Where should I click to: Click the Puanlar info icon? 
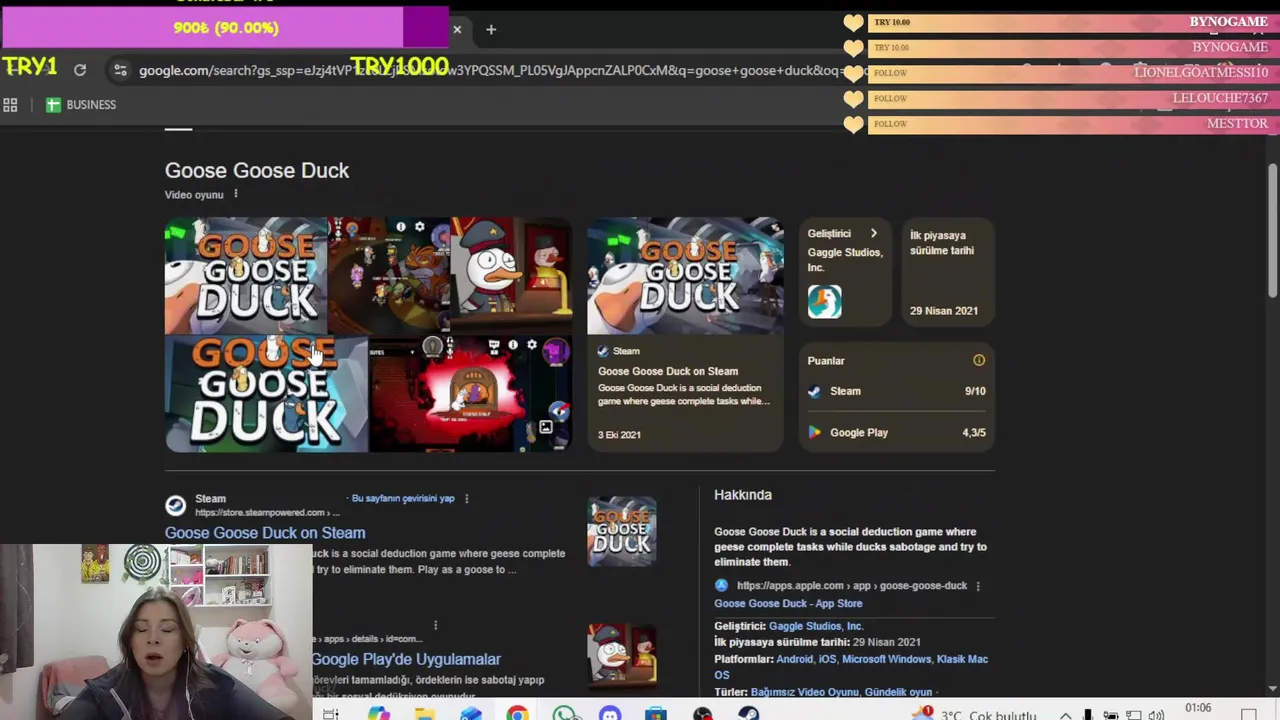tap(979, 360)
